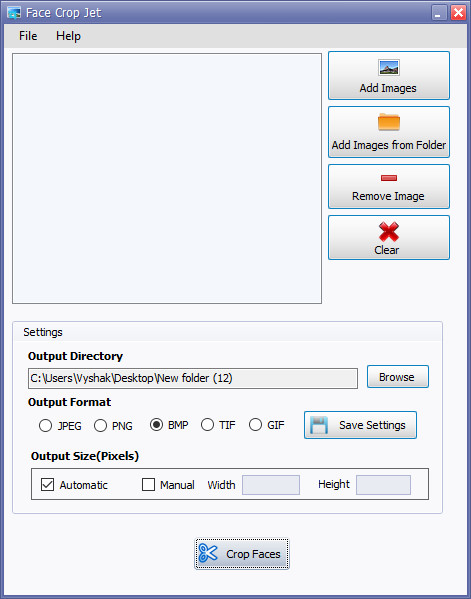Screen dimensions: 471x599
Task: Click the Remove Image label
Action: coord(388,196)
